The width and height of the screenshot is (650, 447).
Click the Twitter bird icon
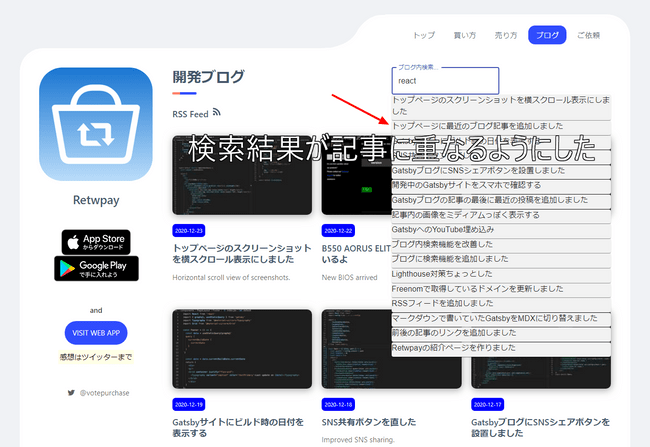pos(71,393)
